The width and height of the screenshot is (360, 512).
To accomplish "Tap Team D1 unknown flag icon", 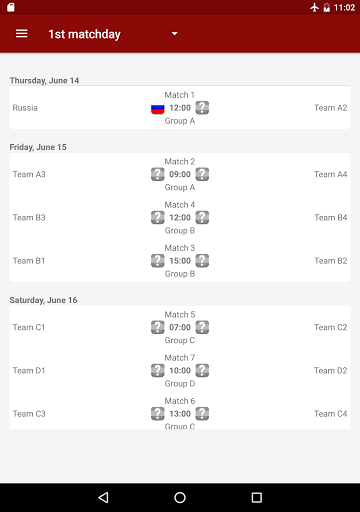I will pos(158,371).
